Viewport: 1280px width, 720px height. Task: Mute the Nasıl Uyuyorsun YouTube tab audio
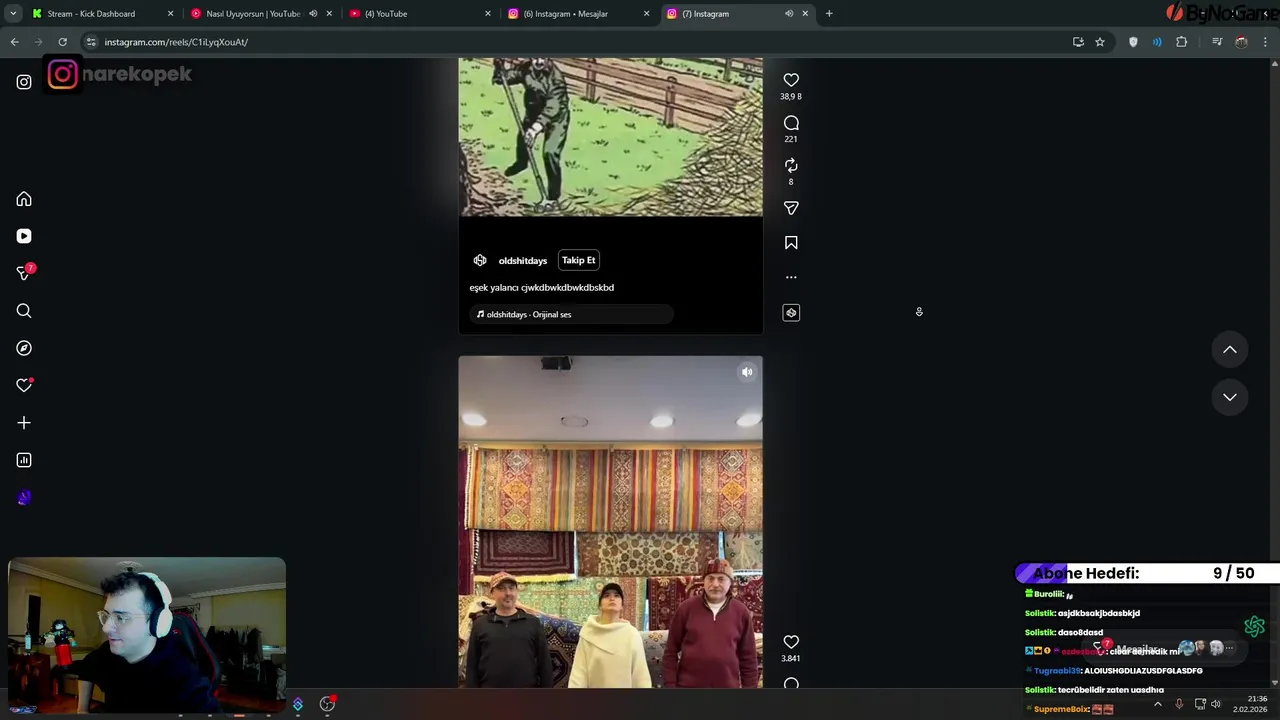tap(313, 14)
